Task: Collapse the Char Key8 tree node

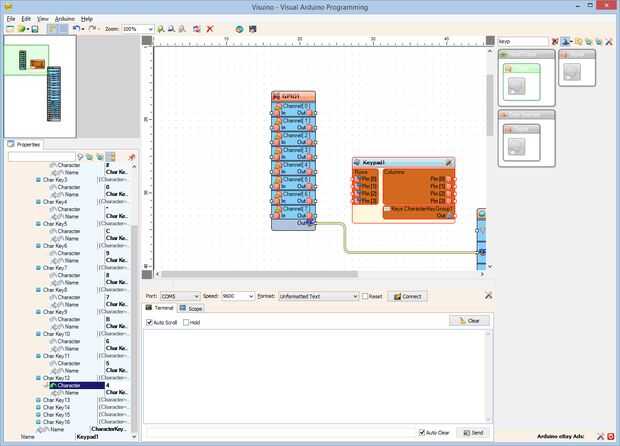Action: coord(38,290)
